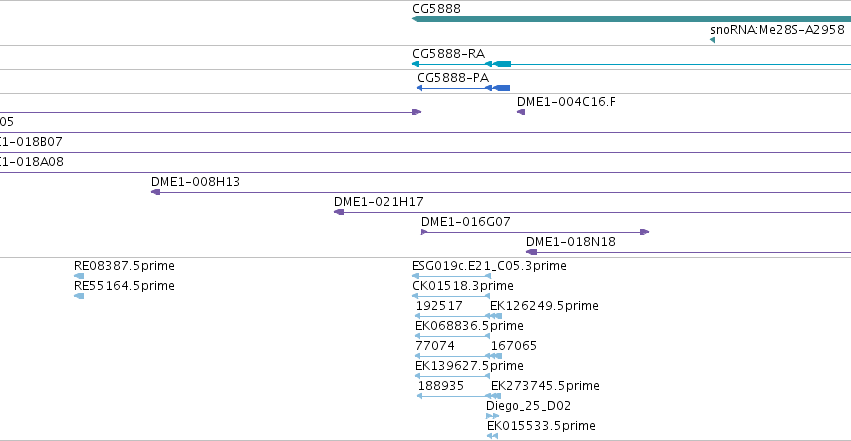Select the DME1-008H13 clone arrowhead
Image resolution: width=851 pixels, height=441 pixels.
(x=155, y=192)
